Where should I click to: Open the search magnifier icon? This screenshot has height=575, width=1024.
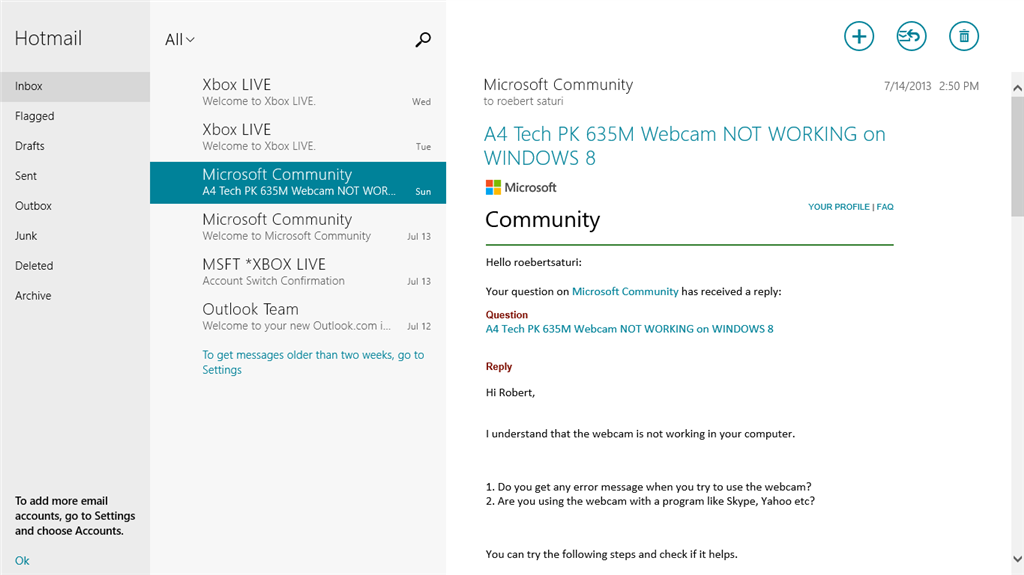coord(423,40)
